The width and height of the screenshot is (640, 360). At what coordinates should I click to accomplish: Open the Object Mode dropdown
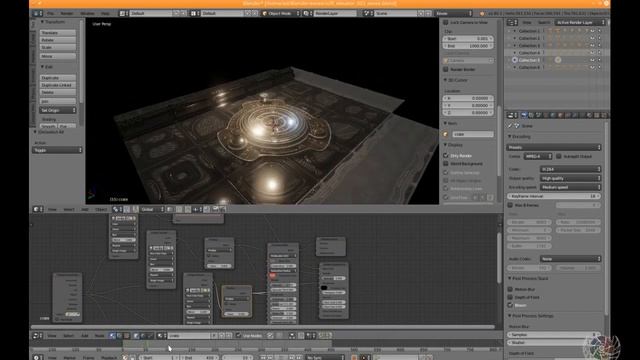pos(280,13)
